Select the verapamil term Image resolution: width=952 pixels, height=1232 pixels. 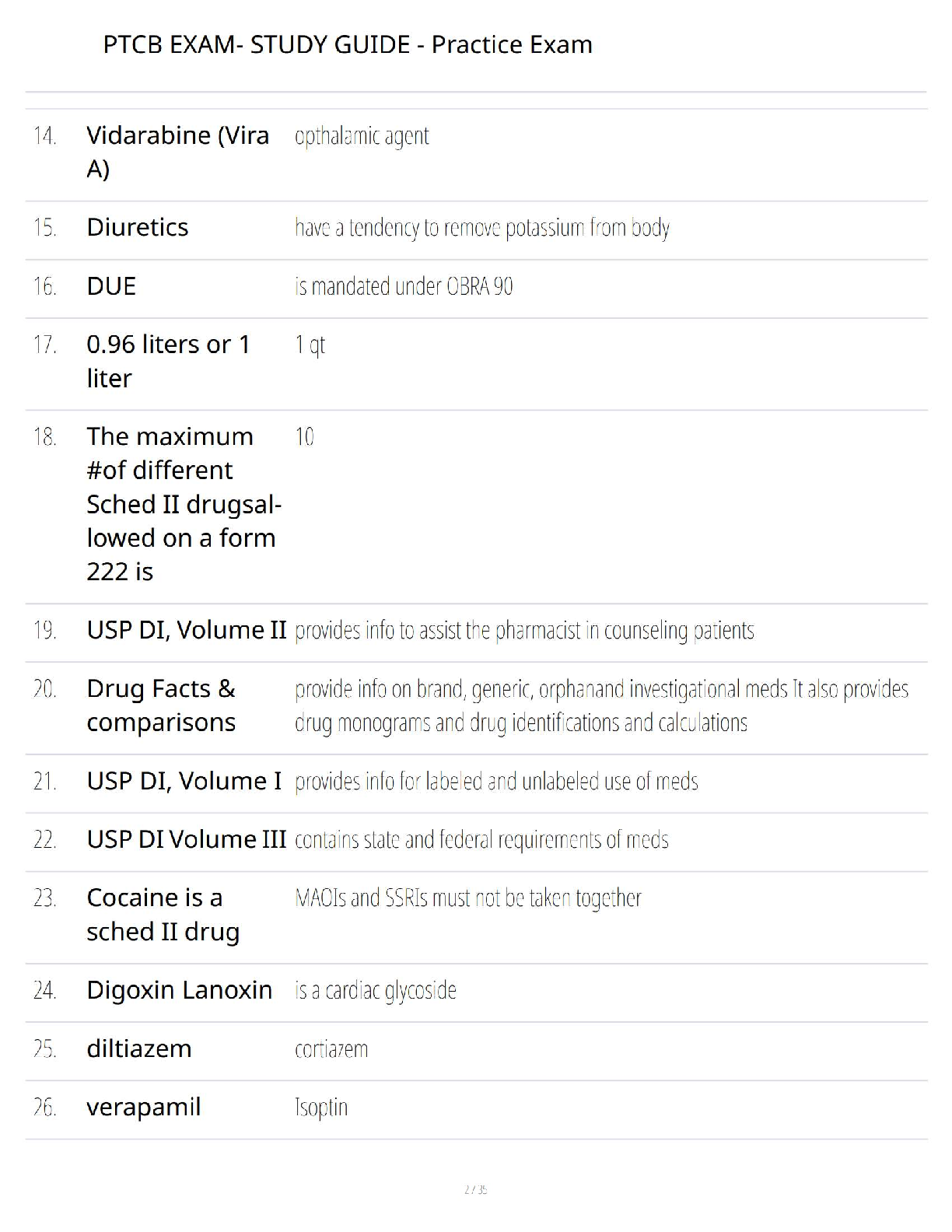point(143,1107)
